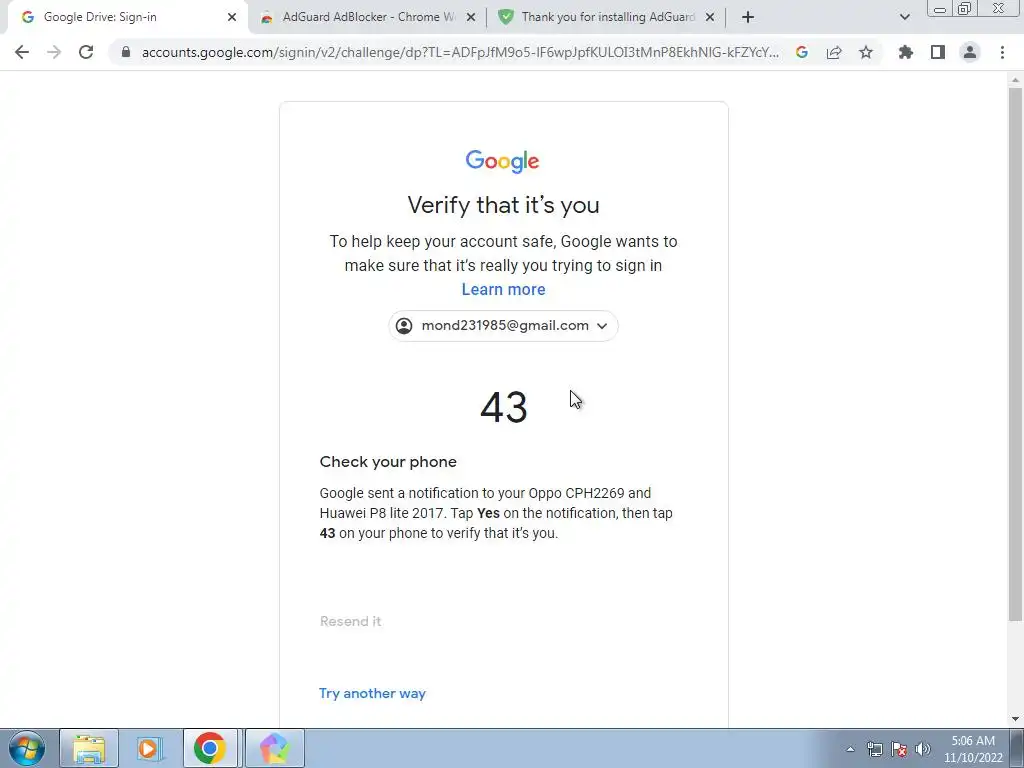Open a new tab with plus button

[748, 17]
